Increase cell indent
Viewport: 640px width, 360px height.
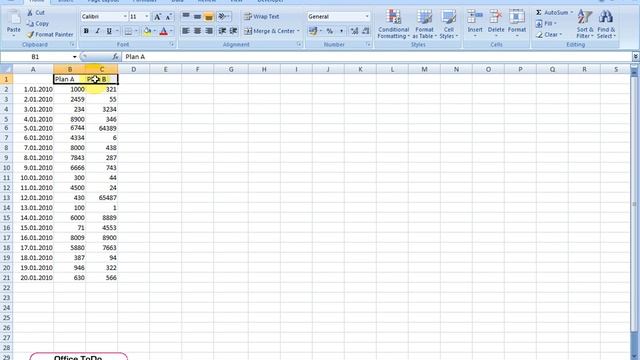[234, 31]
